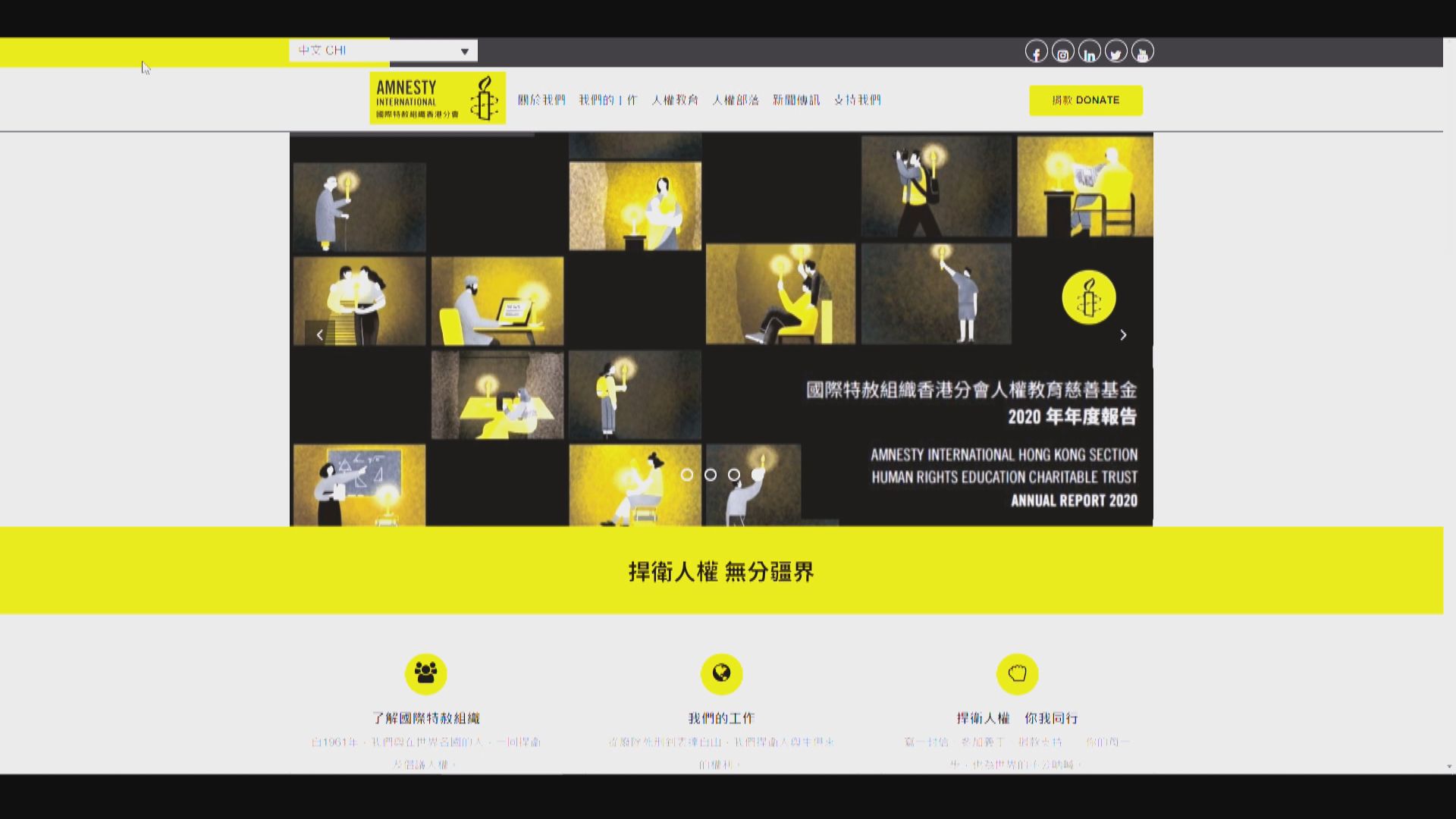Open the 人權教育 menu item
This screenshot has height=819, width=1456.
coord(676,99)
